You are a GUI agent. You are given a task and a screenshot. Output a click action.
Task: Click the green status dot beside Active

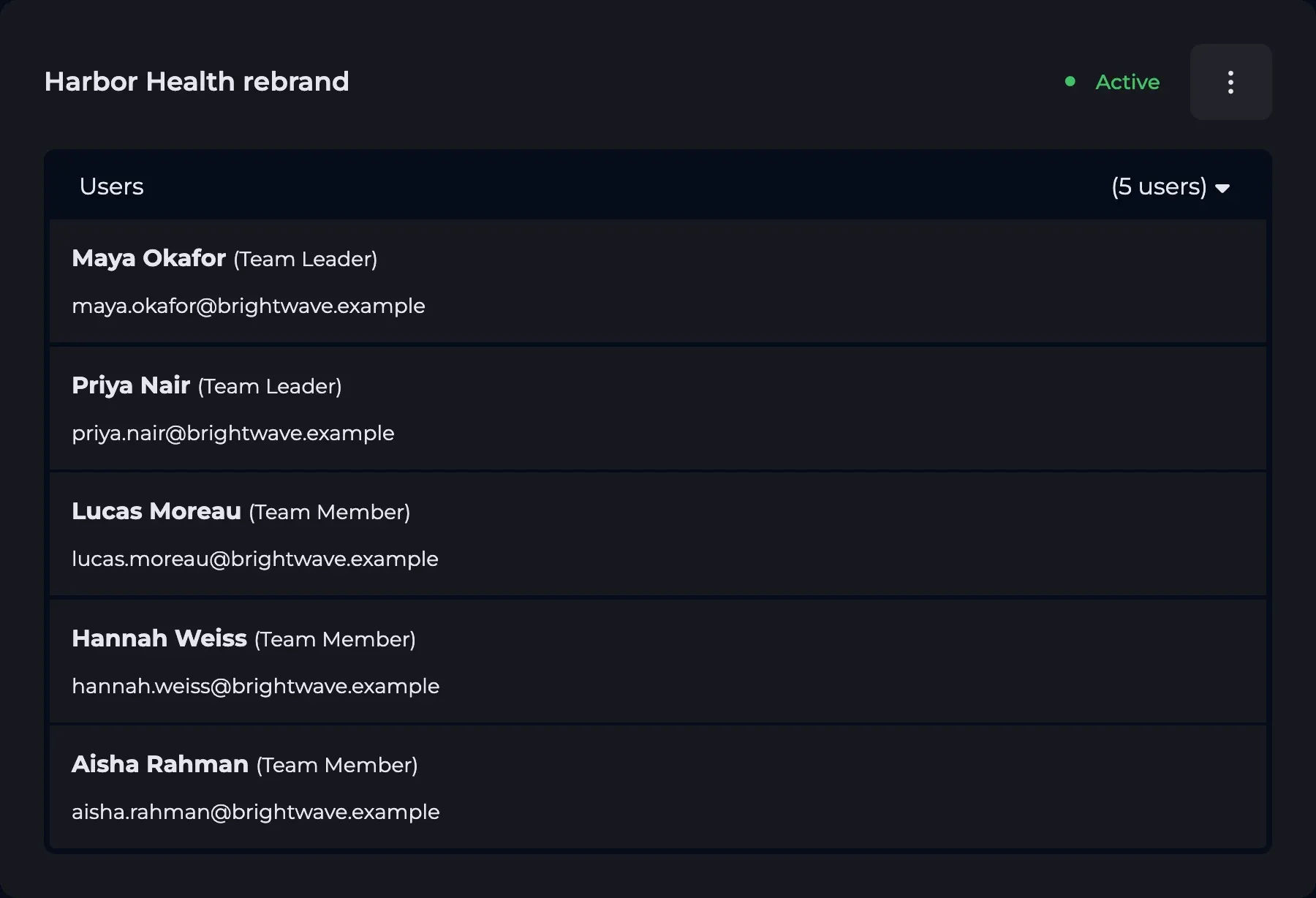point(1070,82)
